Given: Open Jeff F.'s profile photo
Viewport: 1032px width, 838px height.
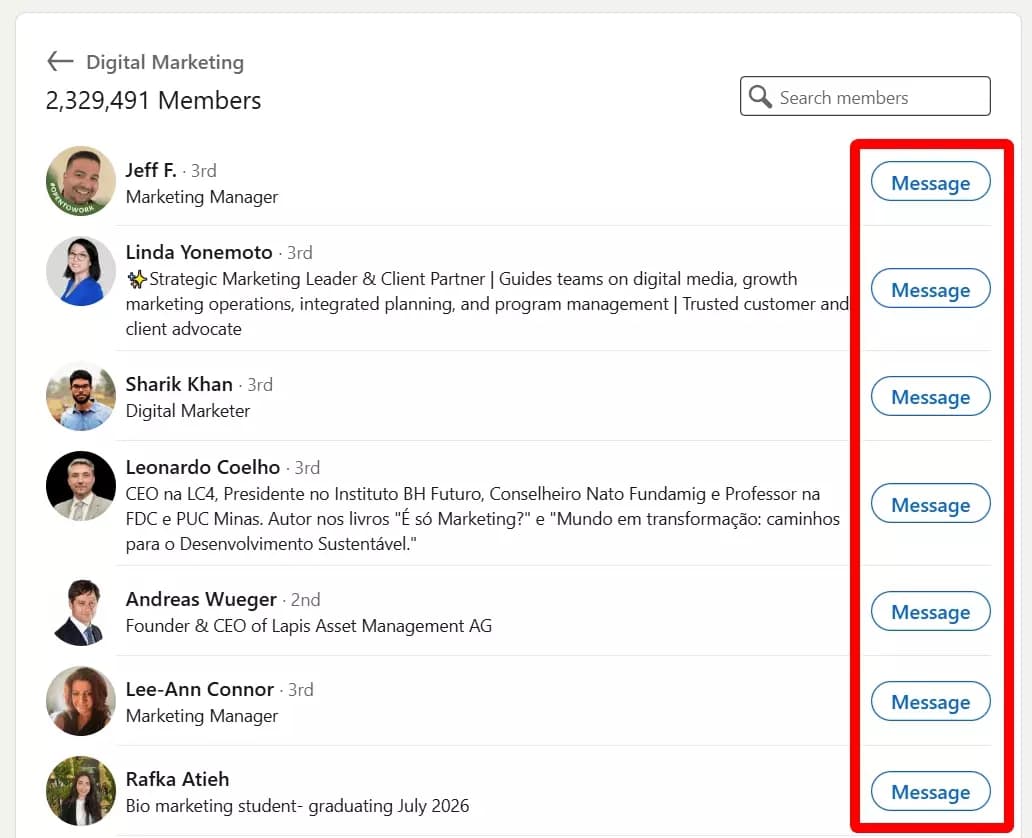Looking at the screenshot, I should (81, 181).
